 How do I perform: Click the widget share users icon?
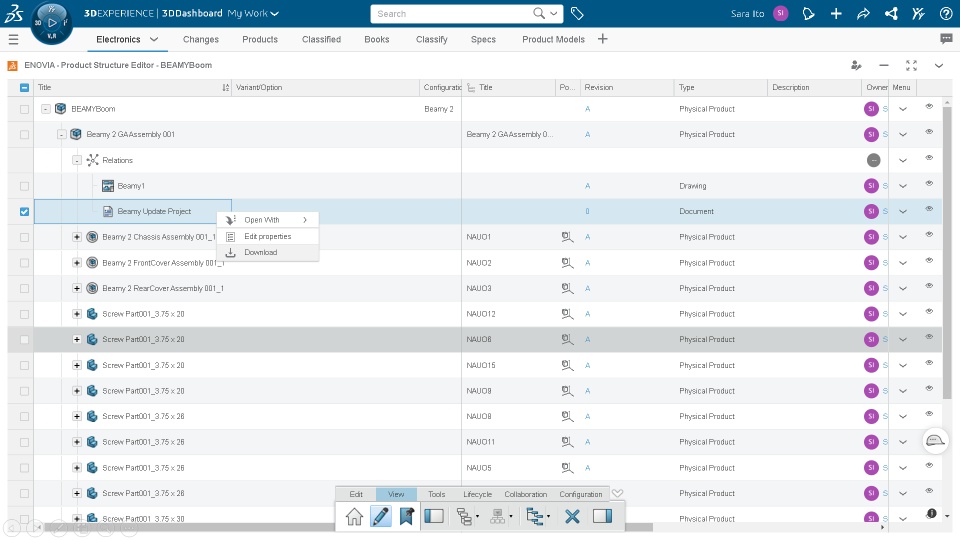tap(857, 66)
